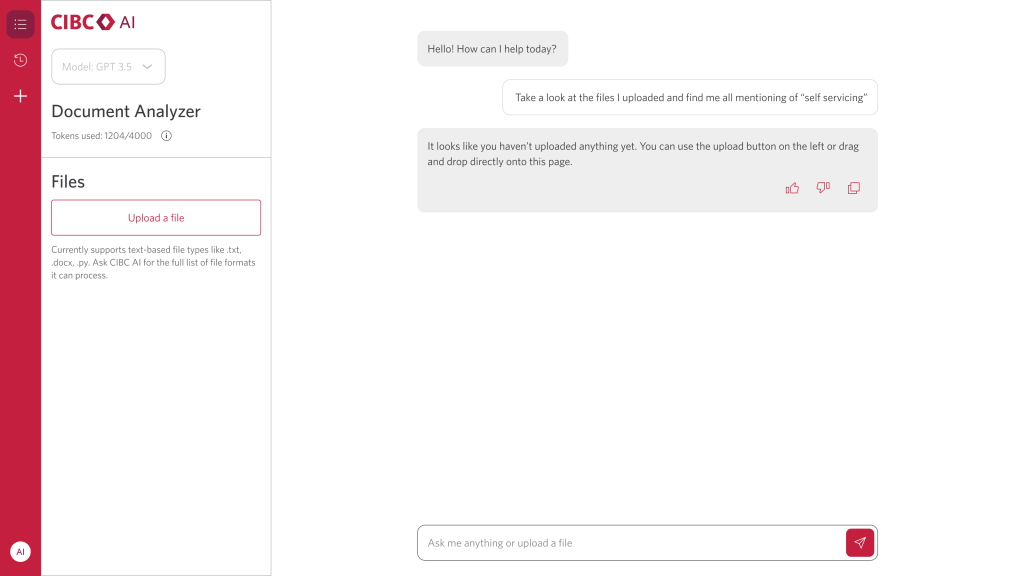Select the 'Hello! How can I help today?' message

click(492, 49)
